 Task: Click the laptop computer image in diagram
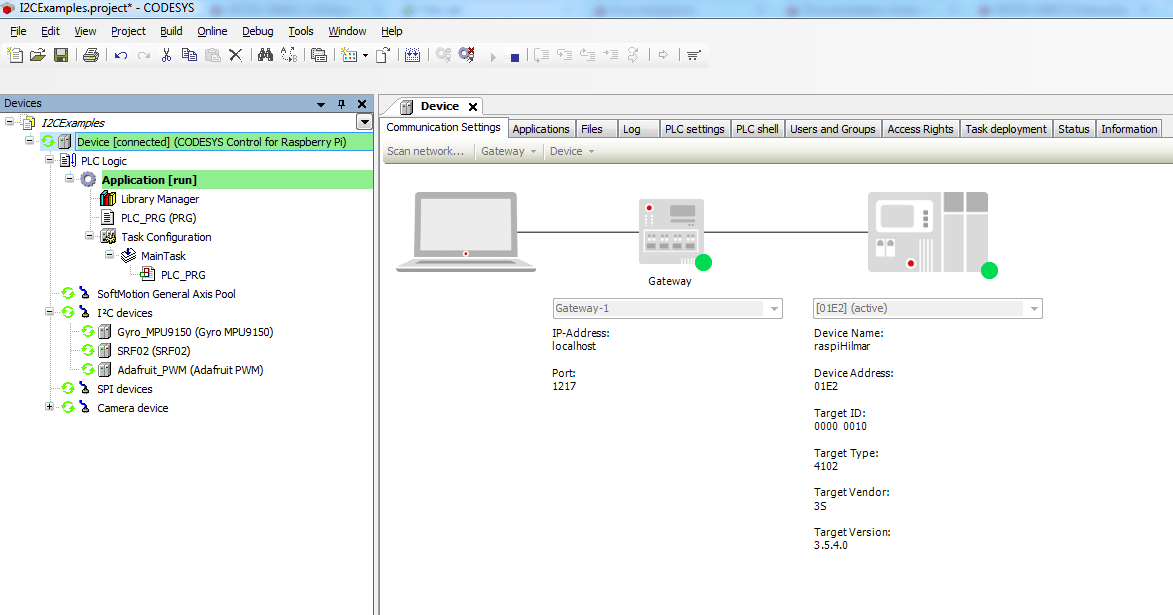tap(466, 231)
